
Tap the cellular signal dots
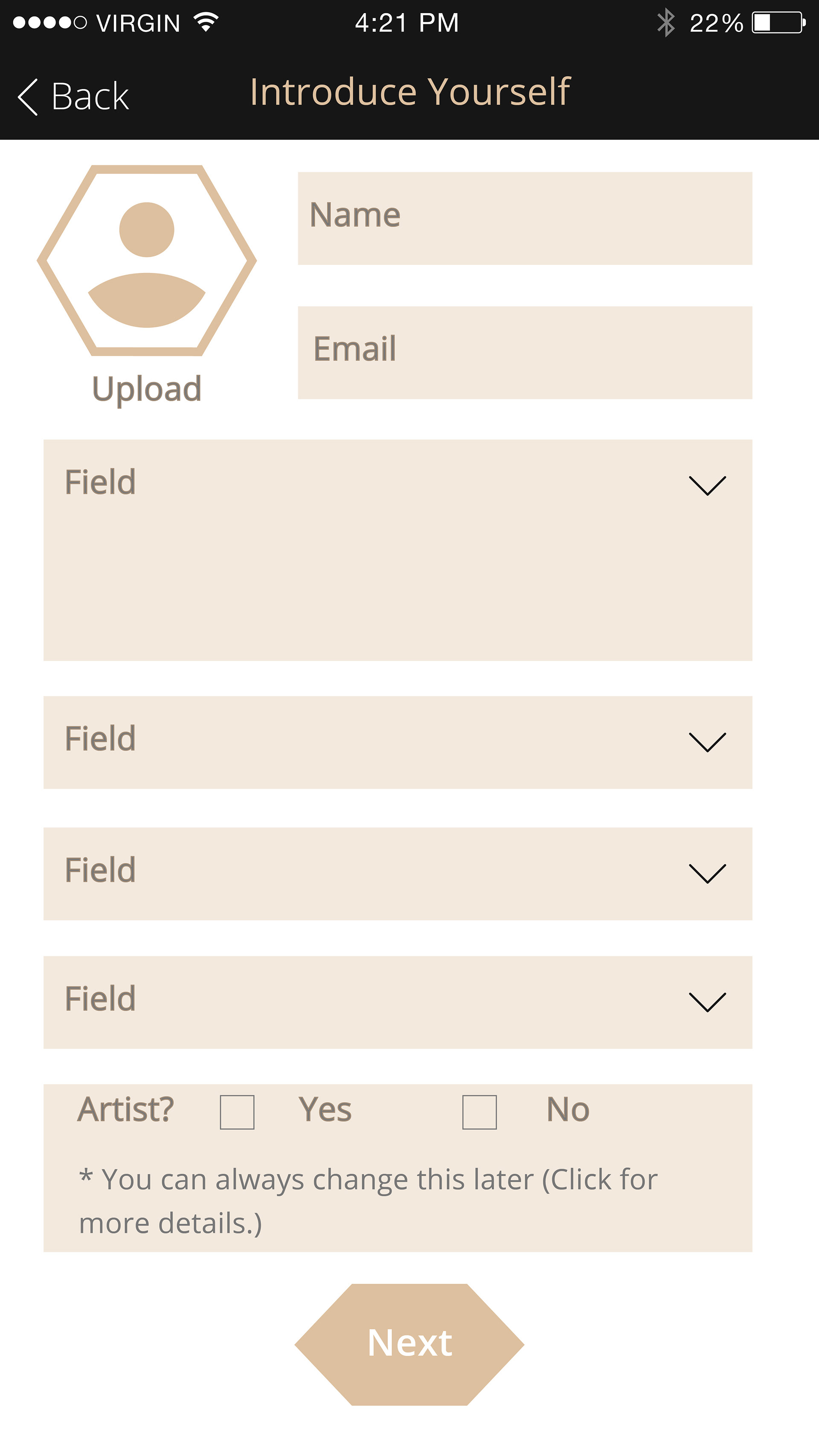tap(49, 23)
